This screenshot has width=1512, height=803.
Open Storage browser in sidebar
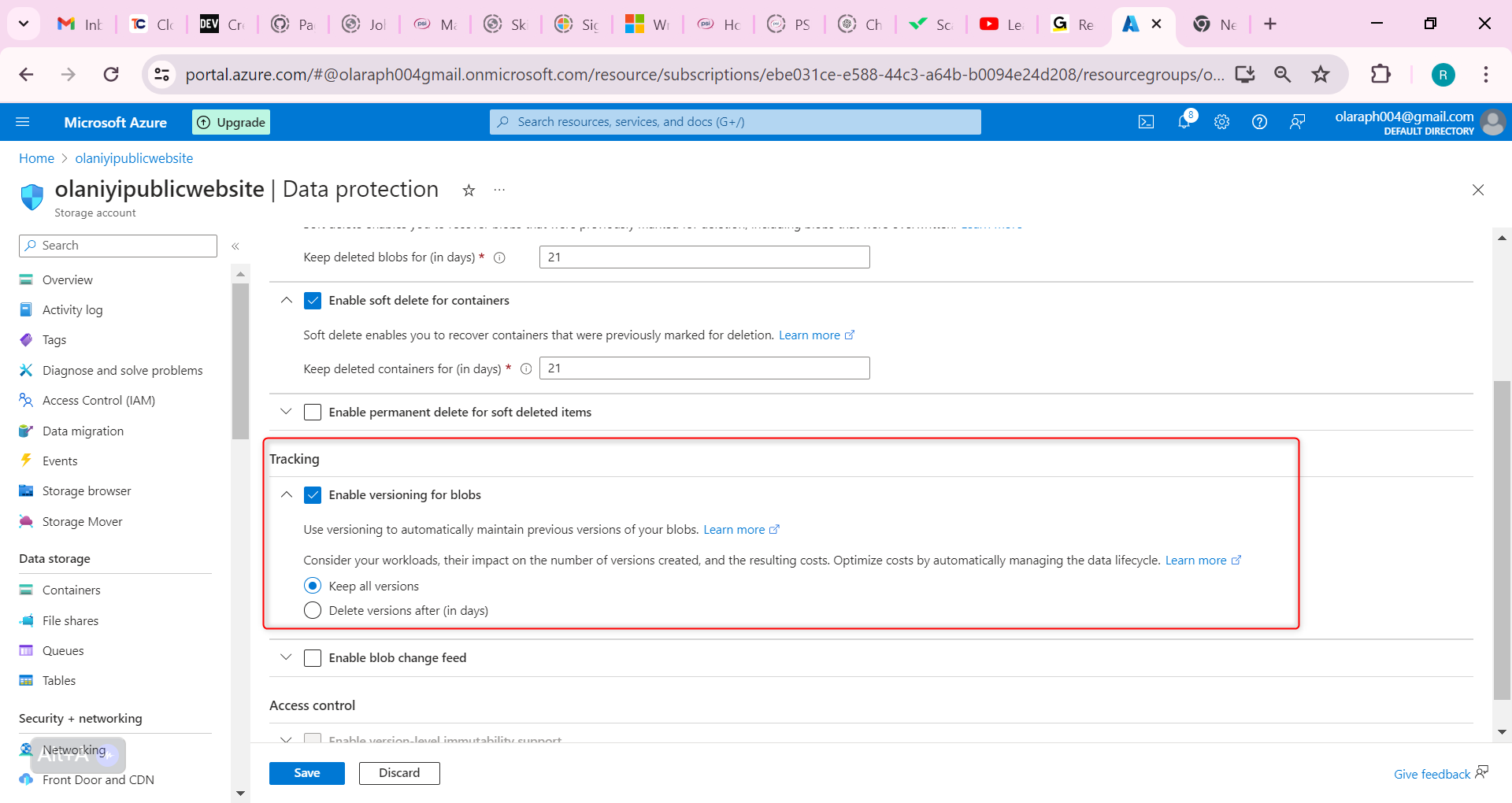pyautogui.click(x=87, y=491)
